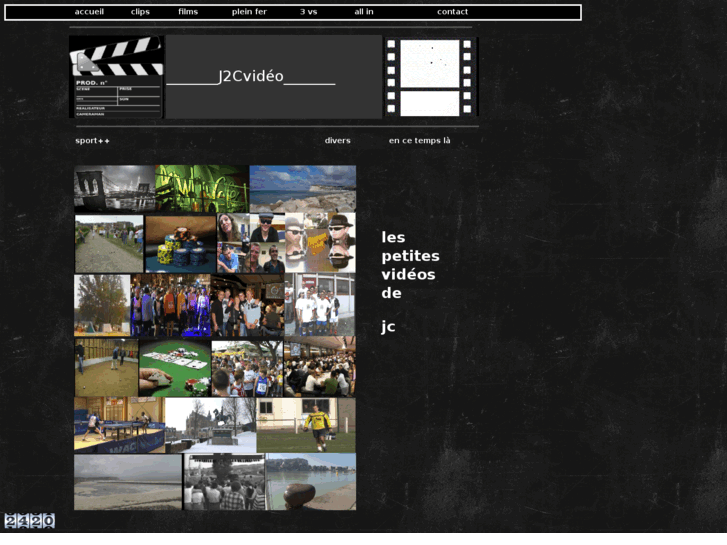Viewport: 727px width, 545px height.
Task: Open the indoor boules court thumbnail
Action: 107,367
